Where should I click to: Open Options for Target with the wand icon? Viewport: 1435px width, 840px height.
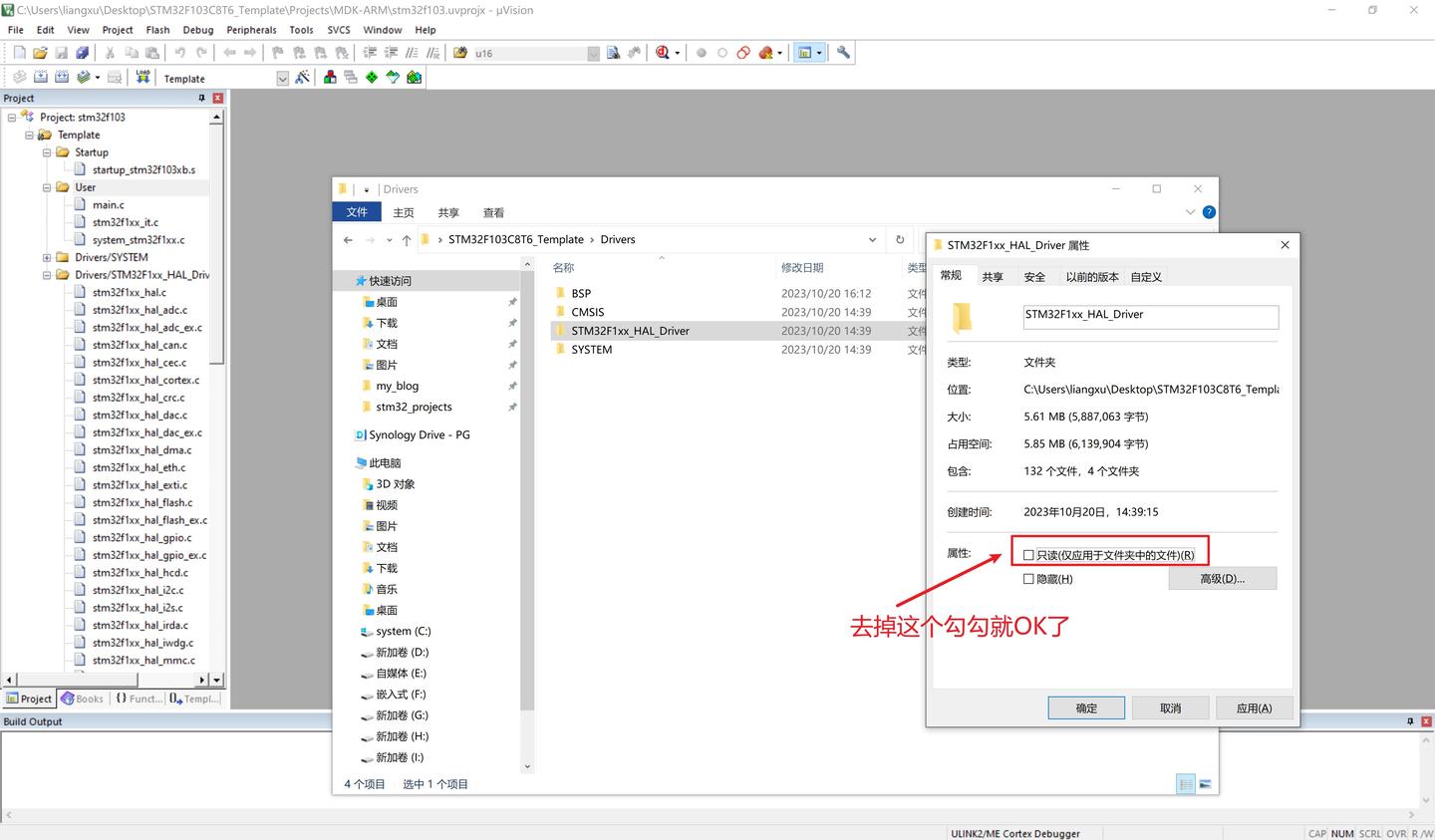pos(300,78)
